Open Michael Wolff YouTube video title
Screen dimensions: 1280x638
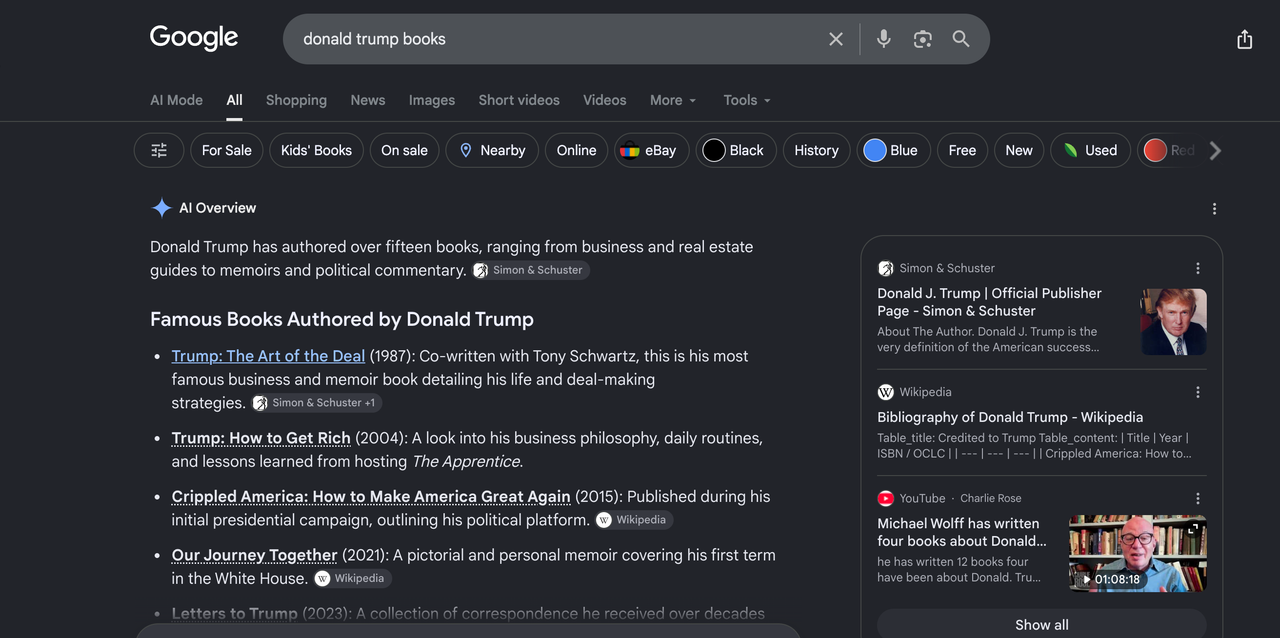(x=962, y=532)
